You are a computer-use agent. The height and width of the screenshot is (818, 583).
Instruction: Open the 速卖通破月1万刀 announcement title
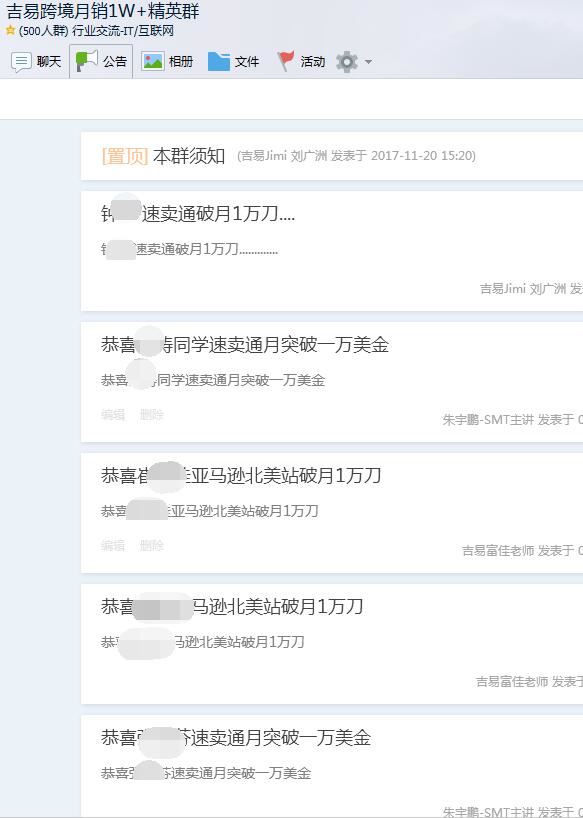pos(198,214)
